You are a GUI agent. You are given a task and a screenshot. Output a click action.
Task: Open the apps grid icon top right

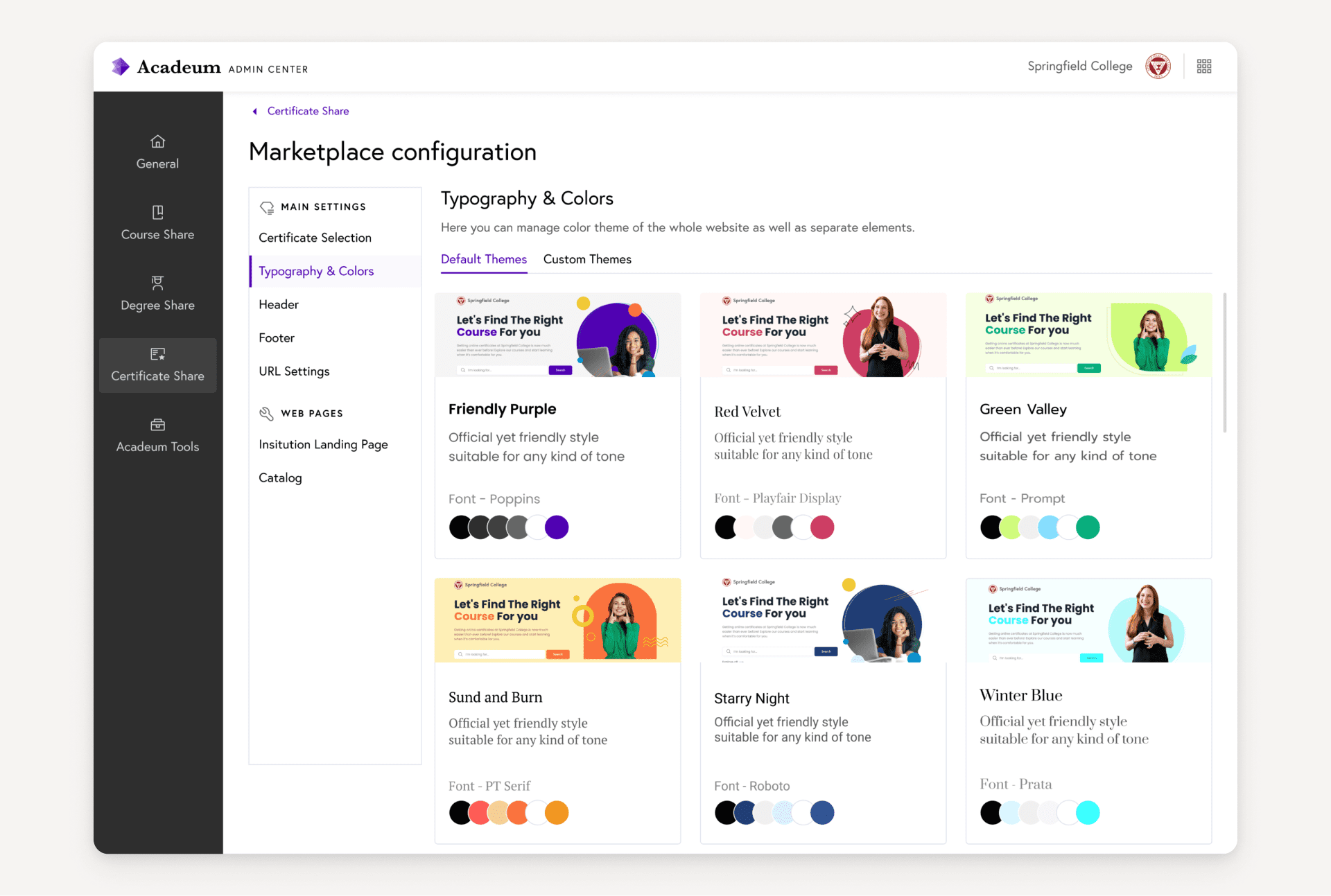pos(1204,66)
